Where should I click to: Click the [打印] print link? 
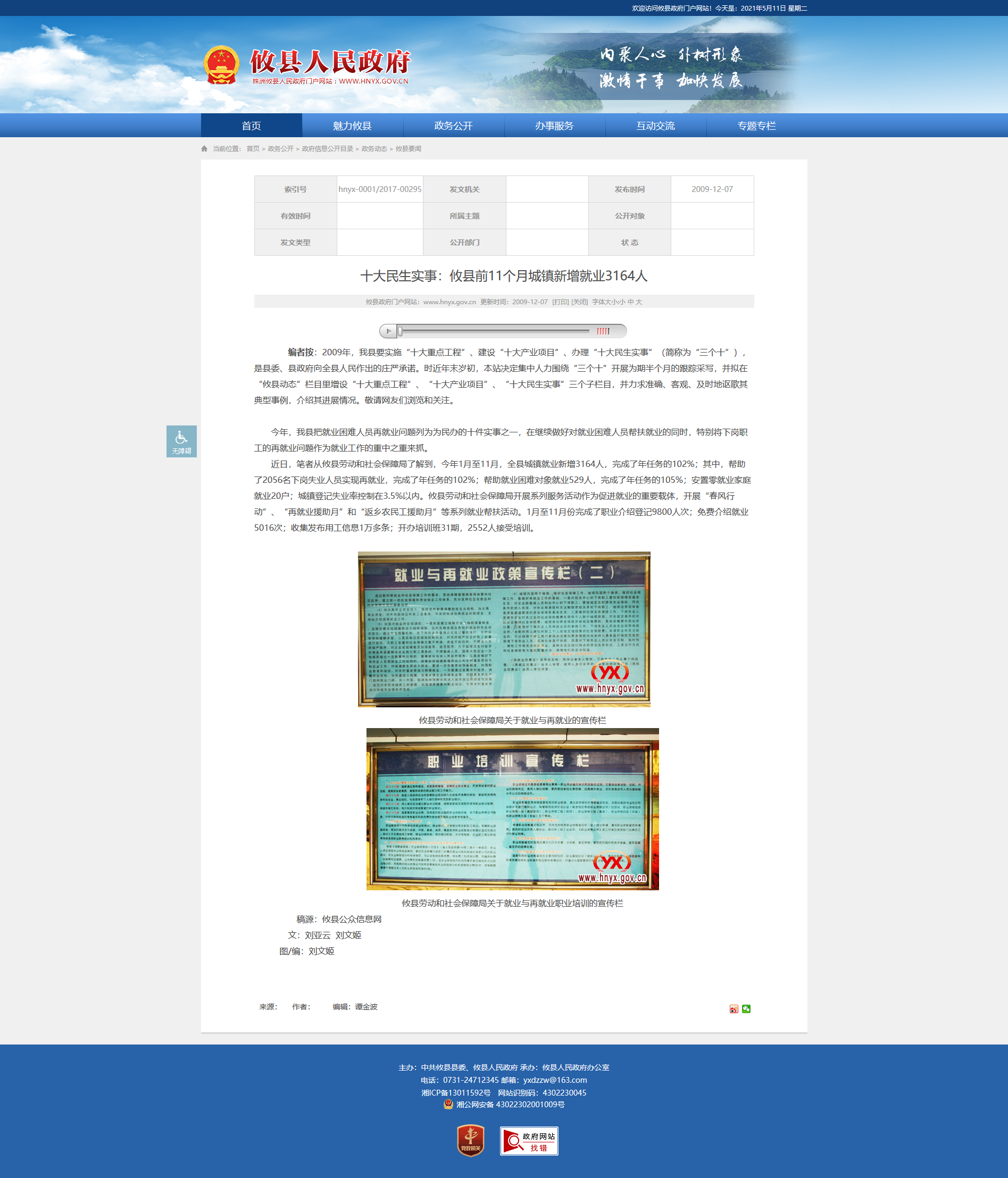tap(560, 302)
